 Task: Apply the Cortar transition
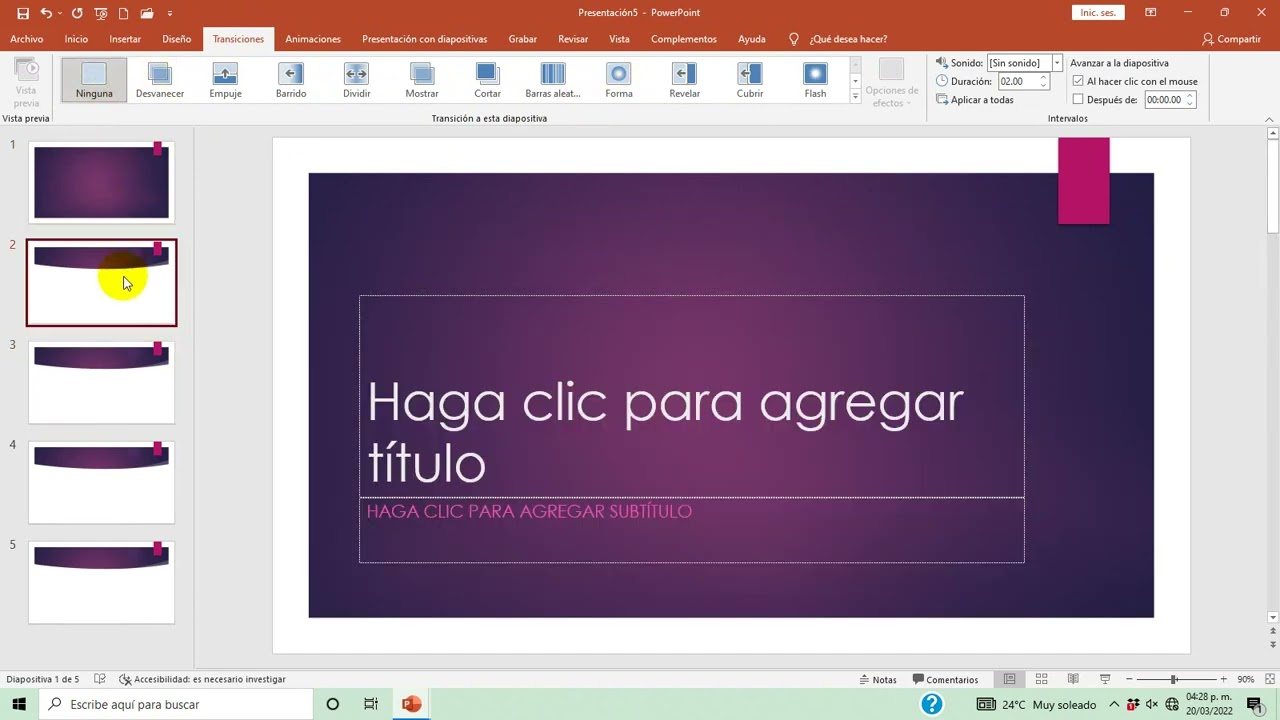(x=487, y=80)
